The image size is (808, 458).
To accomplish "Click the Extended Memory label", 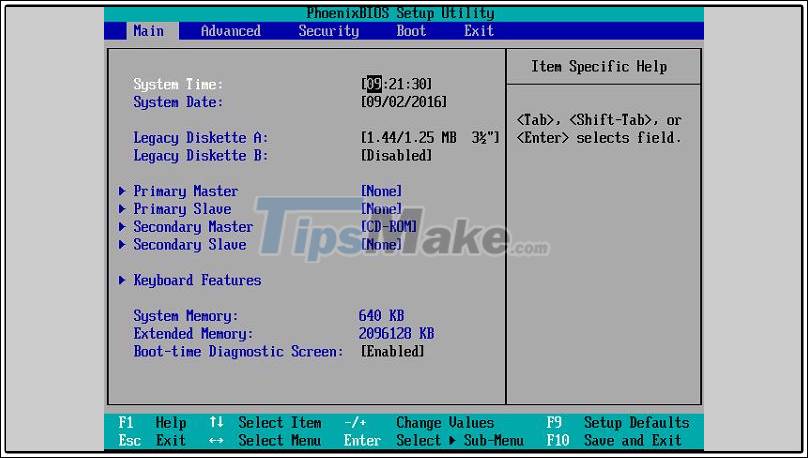I will point(193,333).
